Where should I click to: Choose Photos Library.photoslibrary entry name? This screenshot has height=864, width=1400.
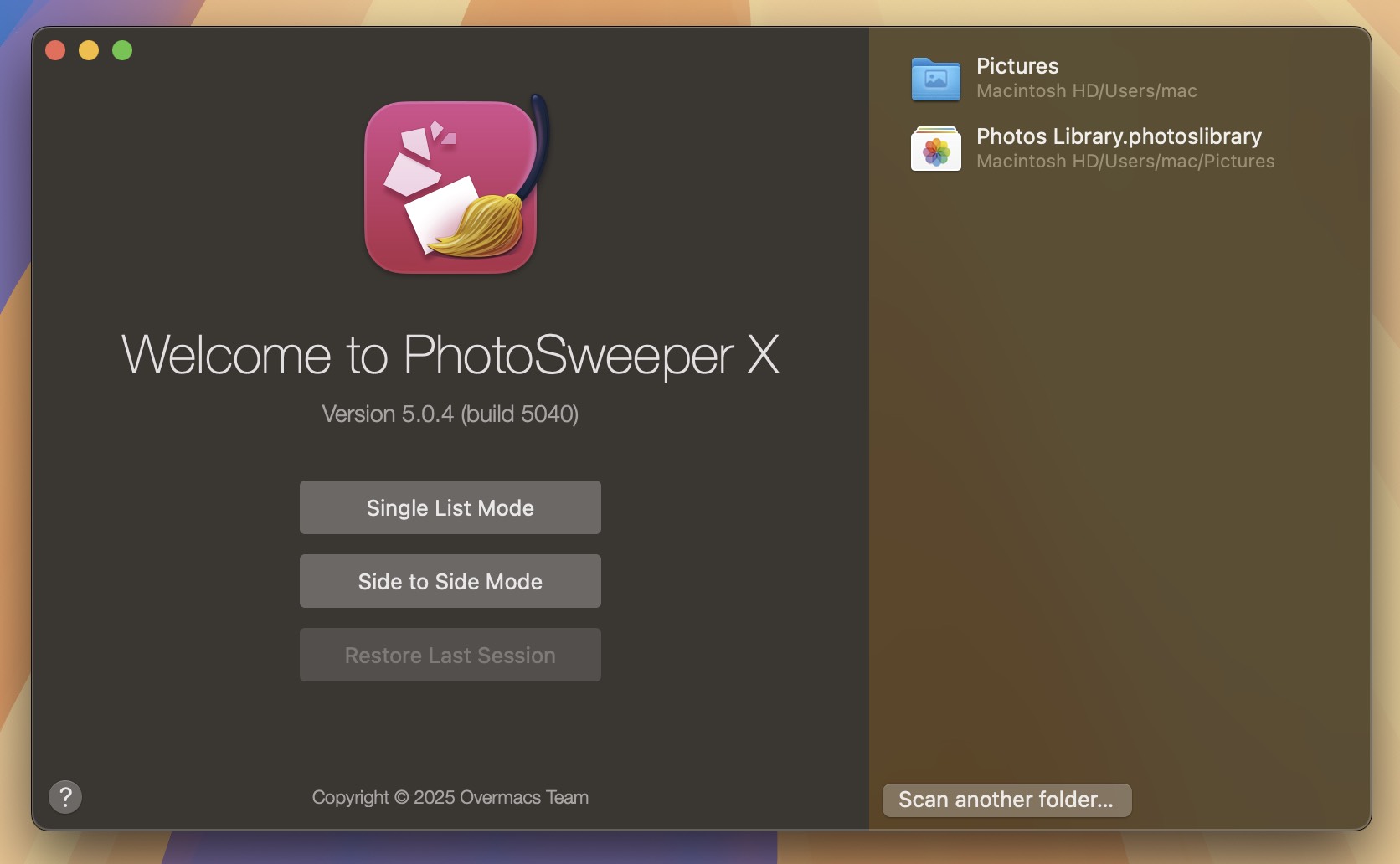[x=1119, y=136]
